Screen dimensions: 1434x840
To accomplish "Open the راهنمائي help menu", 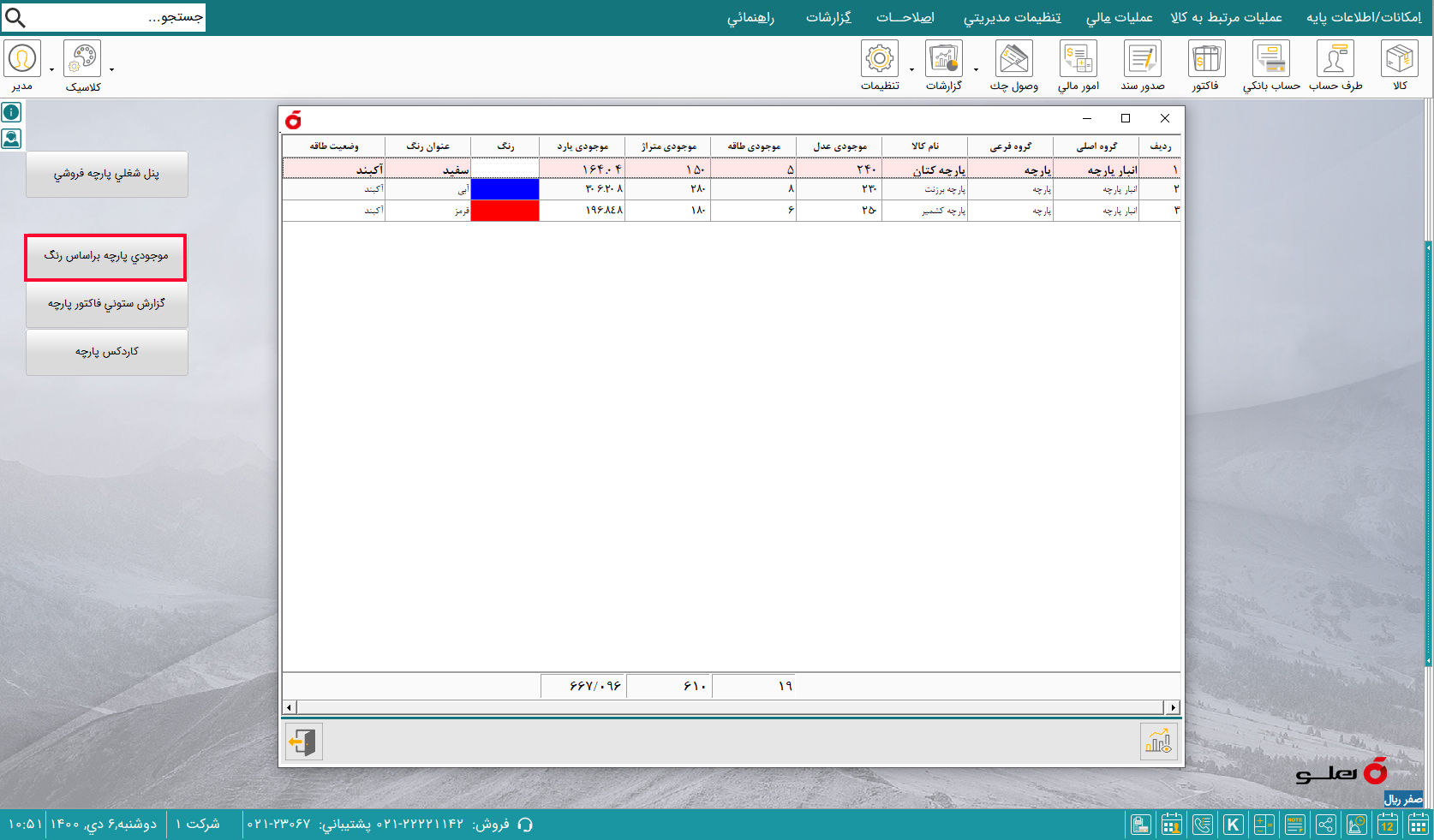I will click(x=750, y=18).
